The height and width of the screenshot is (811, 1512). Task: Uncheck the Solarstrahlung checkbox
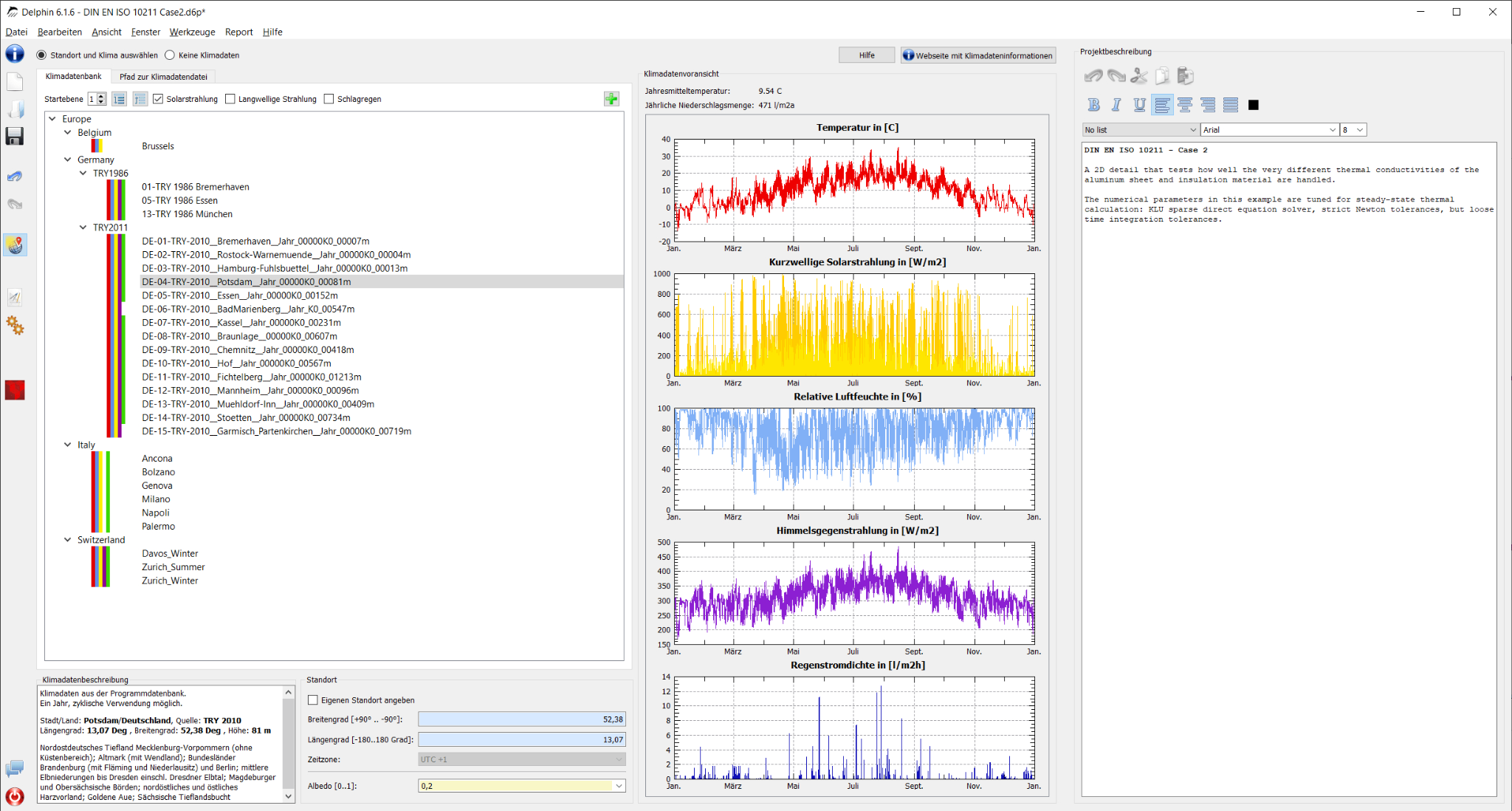158,99
